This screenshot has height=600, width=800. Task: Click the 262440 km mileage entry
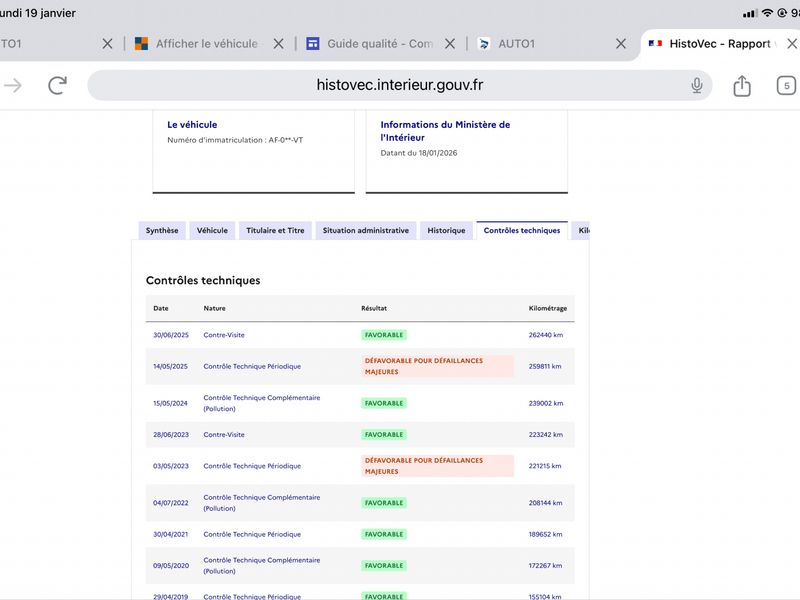pyautogui.click(x=545, y=335)
